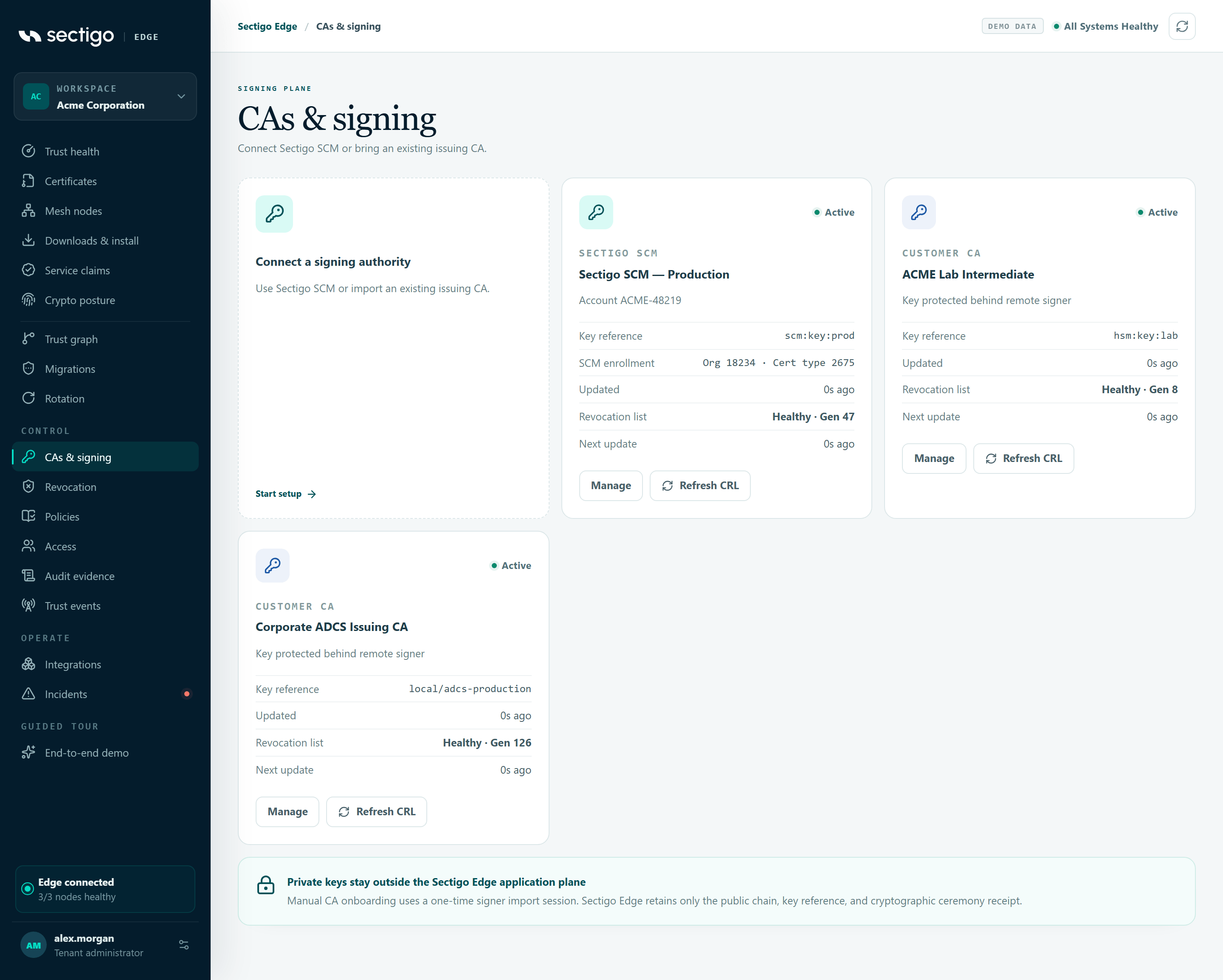Manage the Corporate ADCS Issuing CA
1223x980 pixels.
pos(287,811)
